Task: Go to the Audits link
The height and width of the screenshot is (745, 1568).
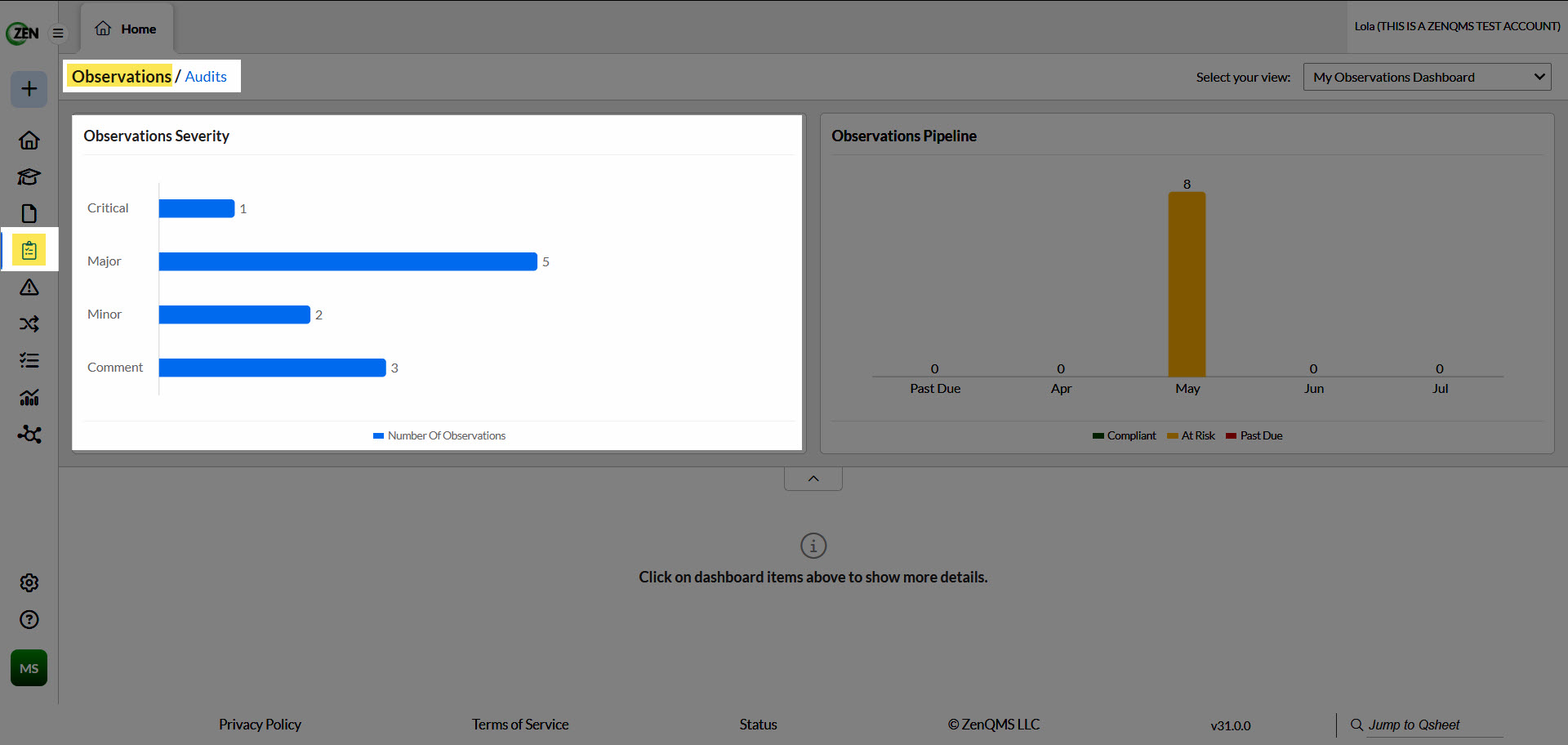Action: click(x=206, y=77)
